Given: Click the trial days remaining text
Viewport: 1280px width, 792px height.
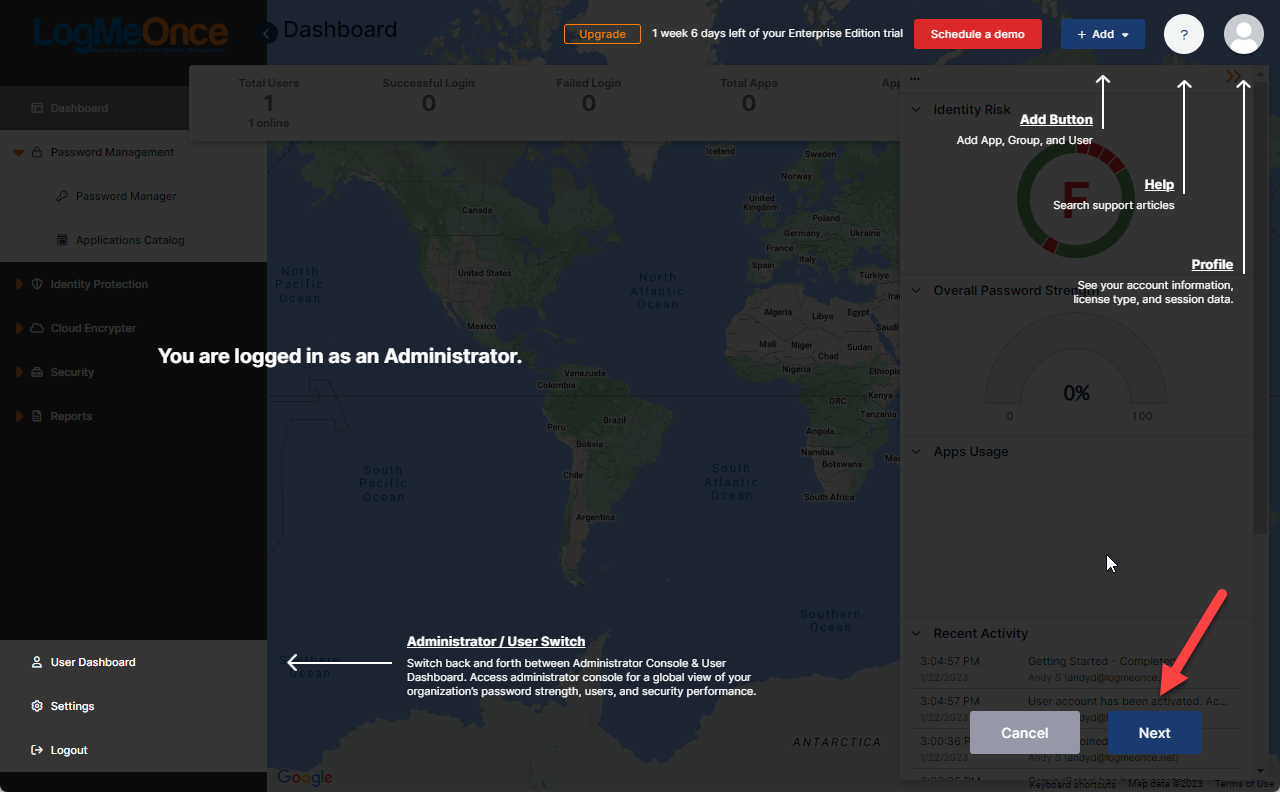Looking at the screenshot, I should coord(777,34).
